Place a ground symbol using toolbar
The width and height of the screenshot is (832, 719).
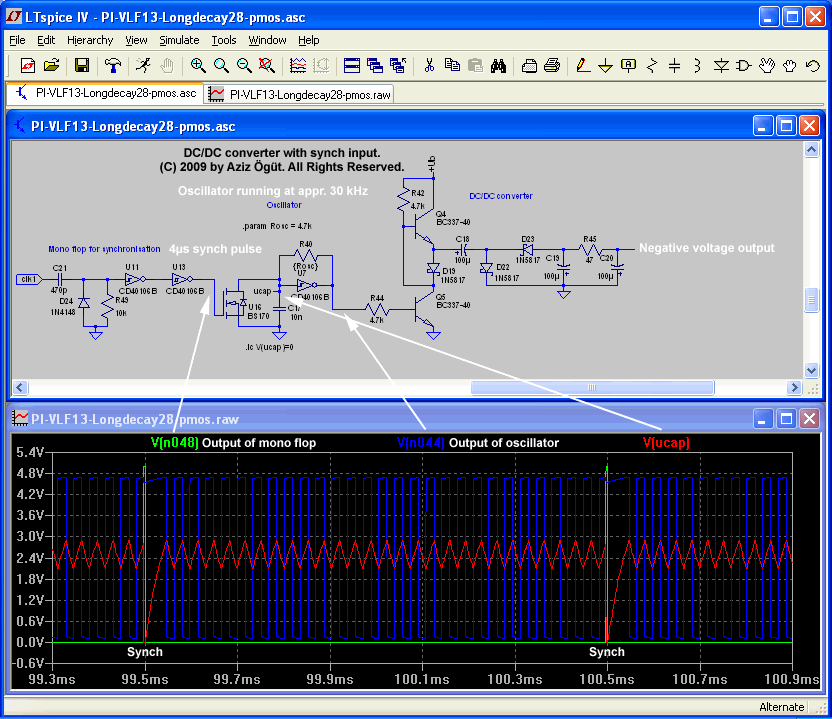click(605, 66)
